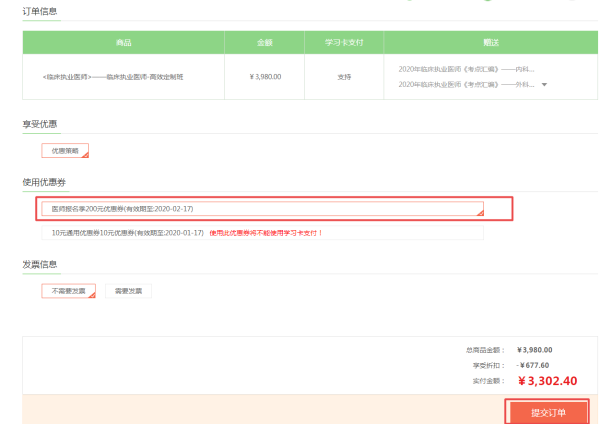Click the 享受折扣 -¥677.60 amount
The height and width of the screenshot is (424, 612).
coord(535,365)
